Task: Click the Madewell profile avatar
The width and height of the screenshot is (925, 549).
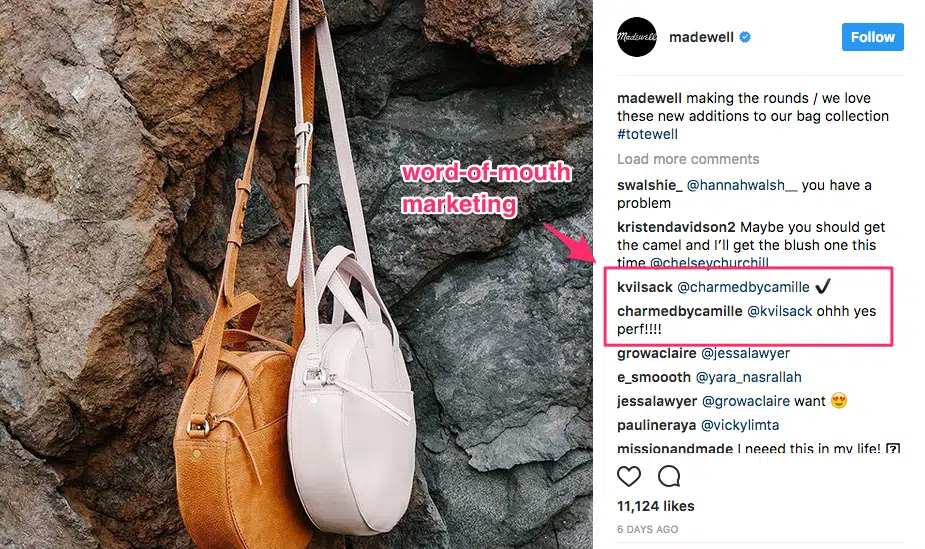Action: point(637,37)
